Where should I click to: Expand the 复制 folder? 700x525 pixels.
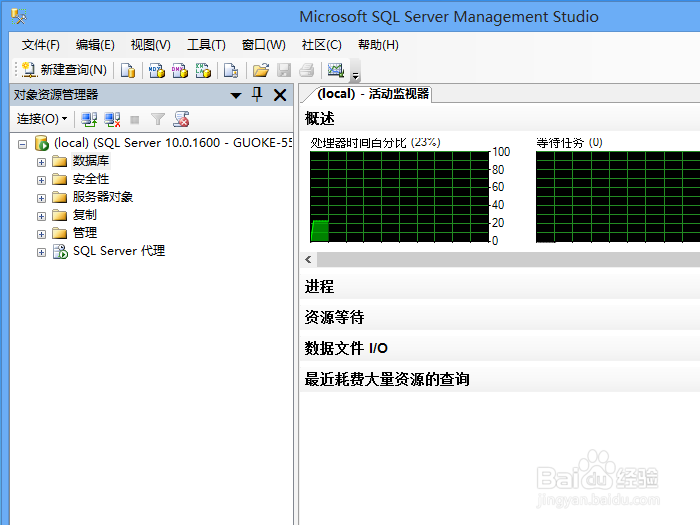pyautogui.click(x=41, y=216)
